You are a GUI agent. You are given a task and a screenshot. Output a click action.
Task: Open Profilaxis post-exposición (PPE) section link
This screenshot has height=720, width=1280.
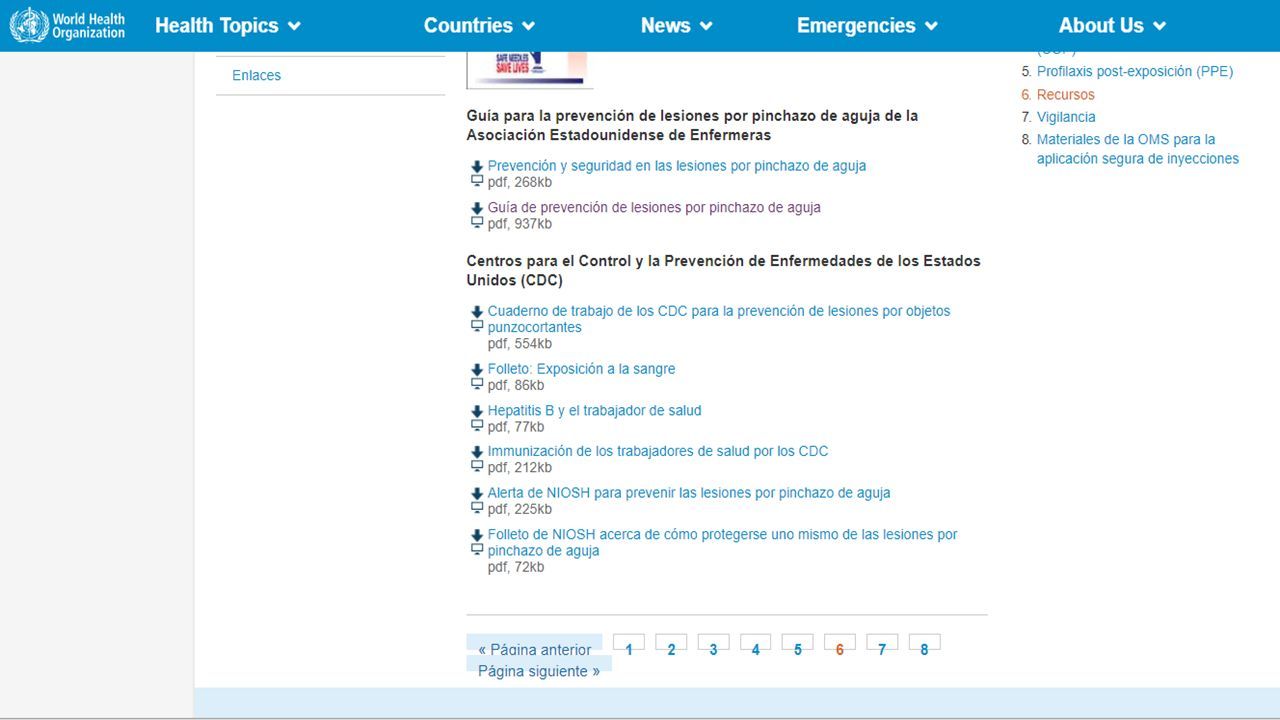[x=1135, y=72]
